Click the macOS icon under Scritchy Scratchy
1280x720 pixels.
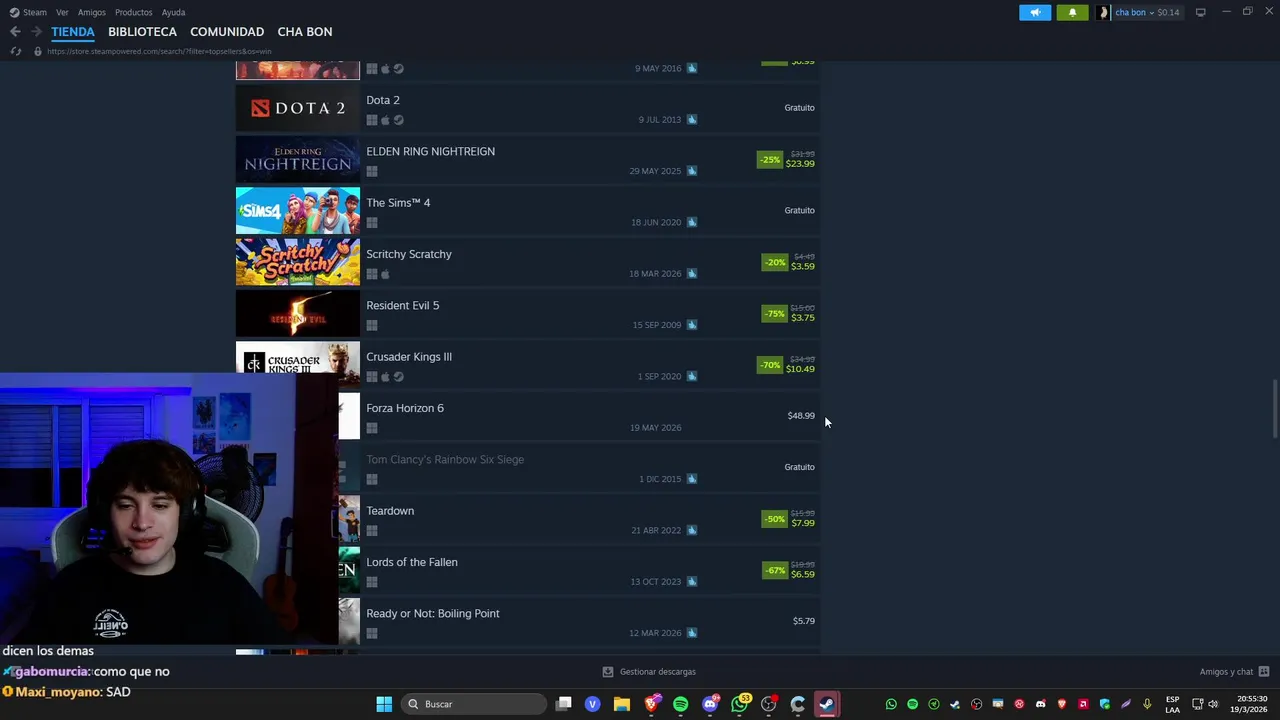coord(385,274)
